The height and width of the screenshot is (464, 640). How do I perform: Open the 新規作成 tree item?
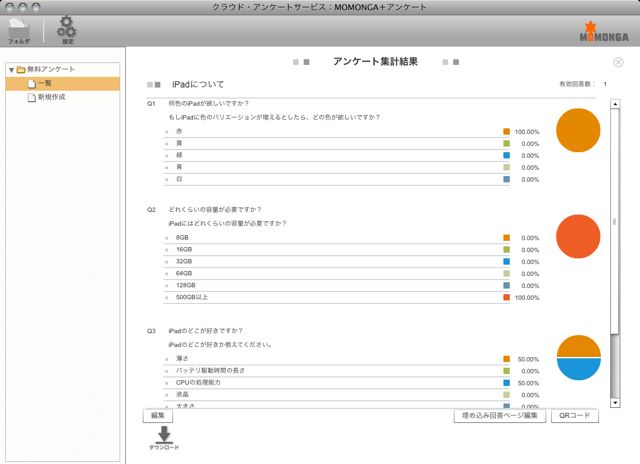(47, 97)
